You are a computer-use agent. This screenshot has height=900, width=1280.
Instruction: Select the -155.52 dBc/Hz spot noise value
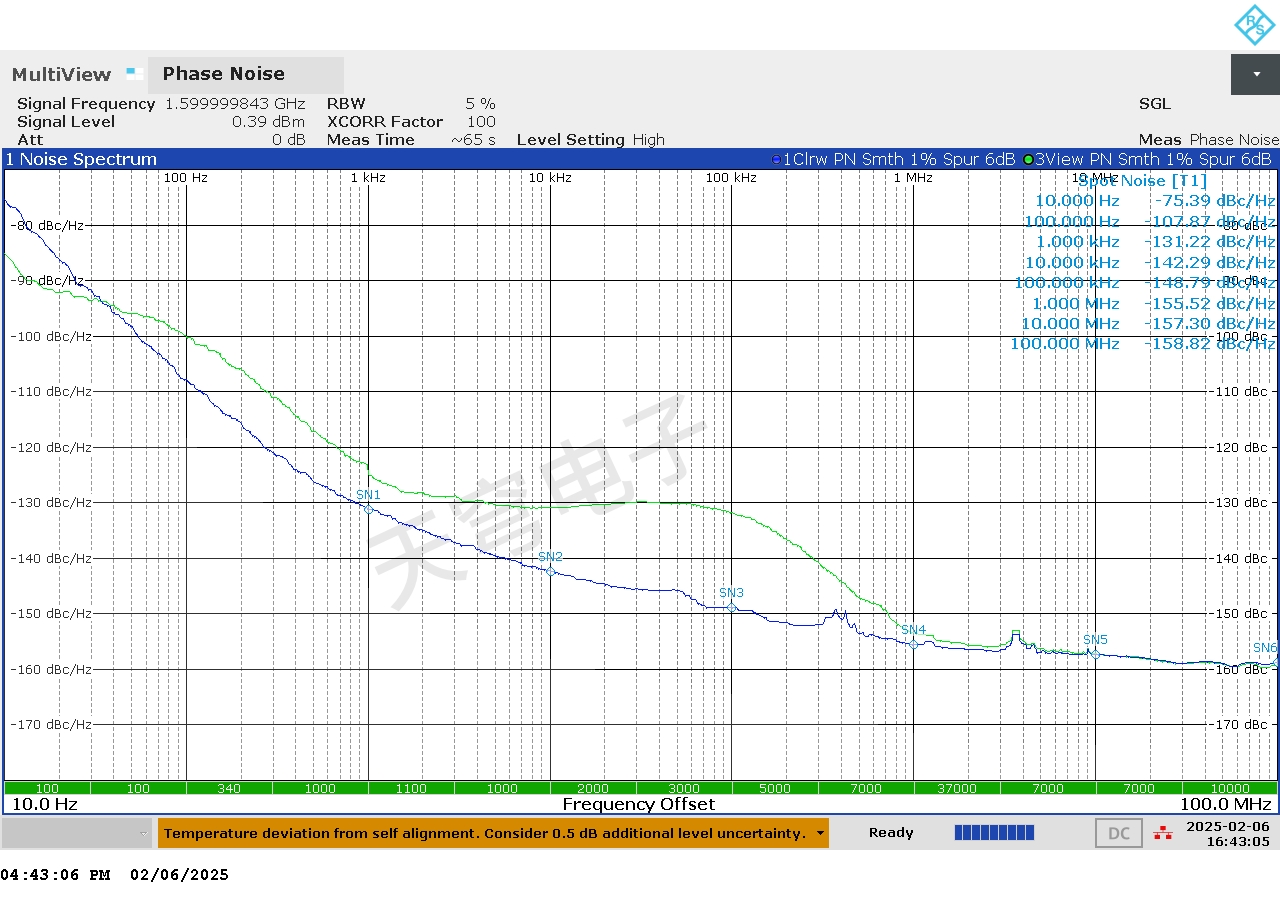[1210, 303]
